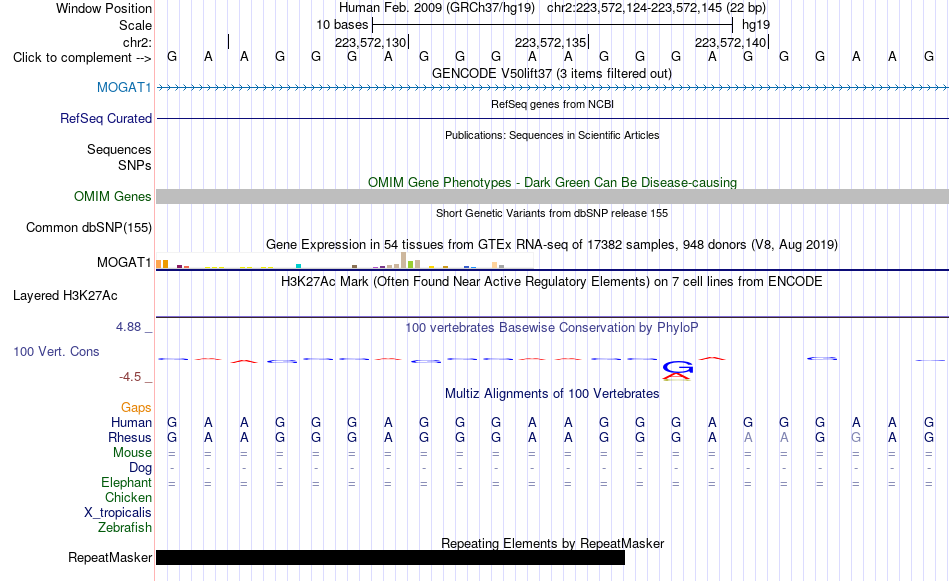
Task: Click the 'Gene Expression in 54 tissues' title
Action: tap(552, 245)
